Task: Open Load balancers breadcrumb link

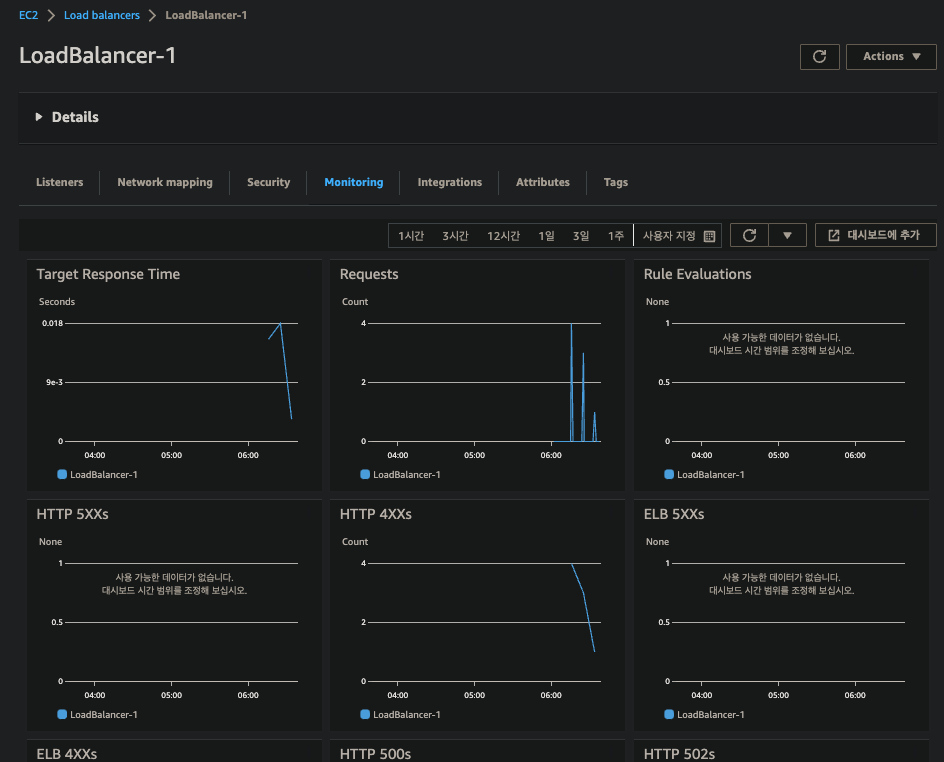Action: click(x=102, y=15)
